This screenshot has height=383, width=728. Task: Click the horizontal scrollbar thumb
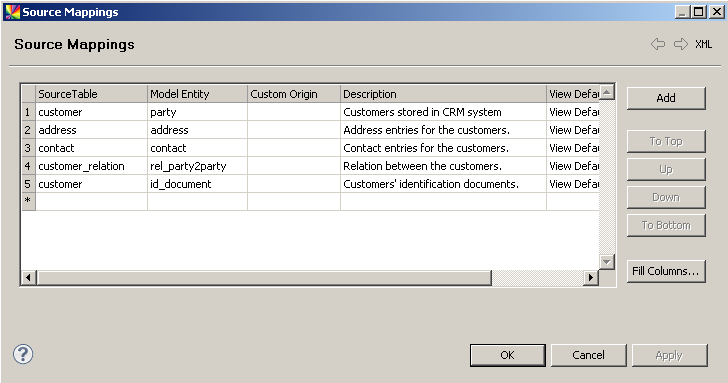pyautogui.click(x=264, y=278)
